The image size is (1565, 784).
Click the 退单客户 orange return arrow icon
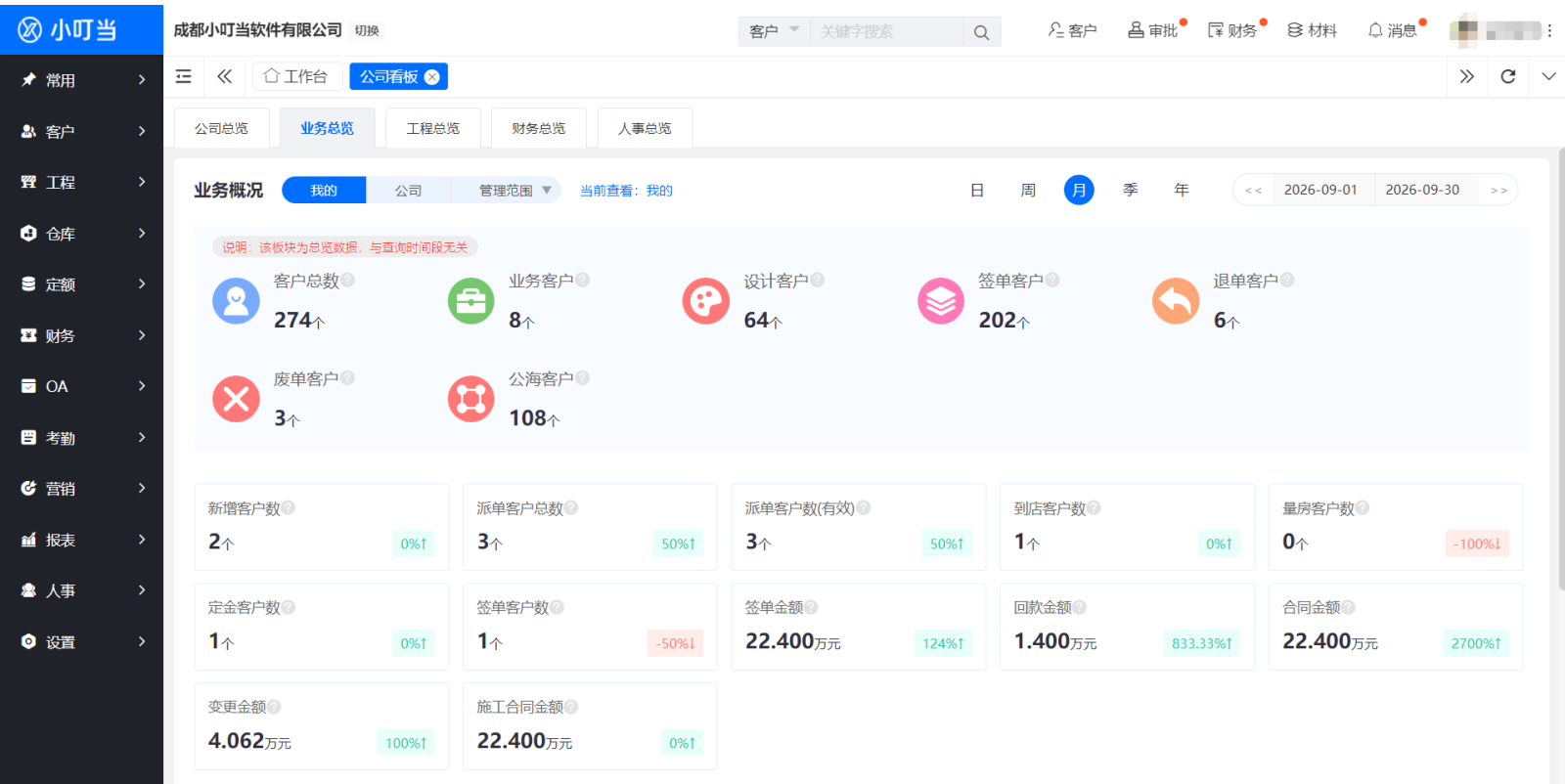(x=1176, y=301)
